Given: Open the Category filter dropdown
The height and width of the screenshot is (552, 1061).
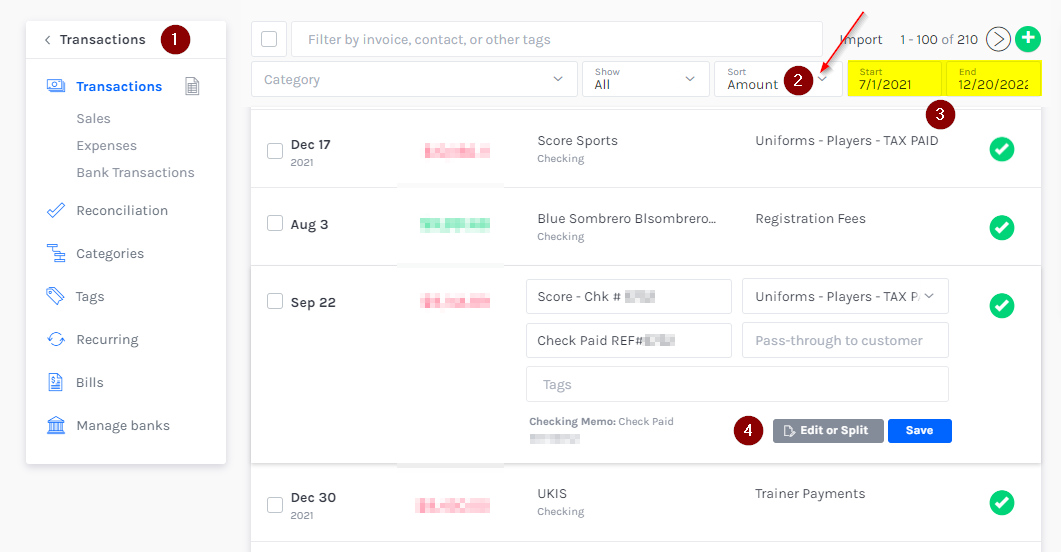Looking at the screenshot, I should pyautogui.click(x=414, y=79).
